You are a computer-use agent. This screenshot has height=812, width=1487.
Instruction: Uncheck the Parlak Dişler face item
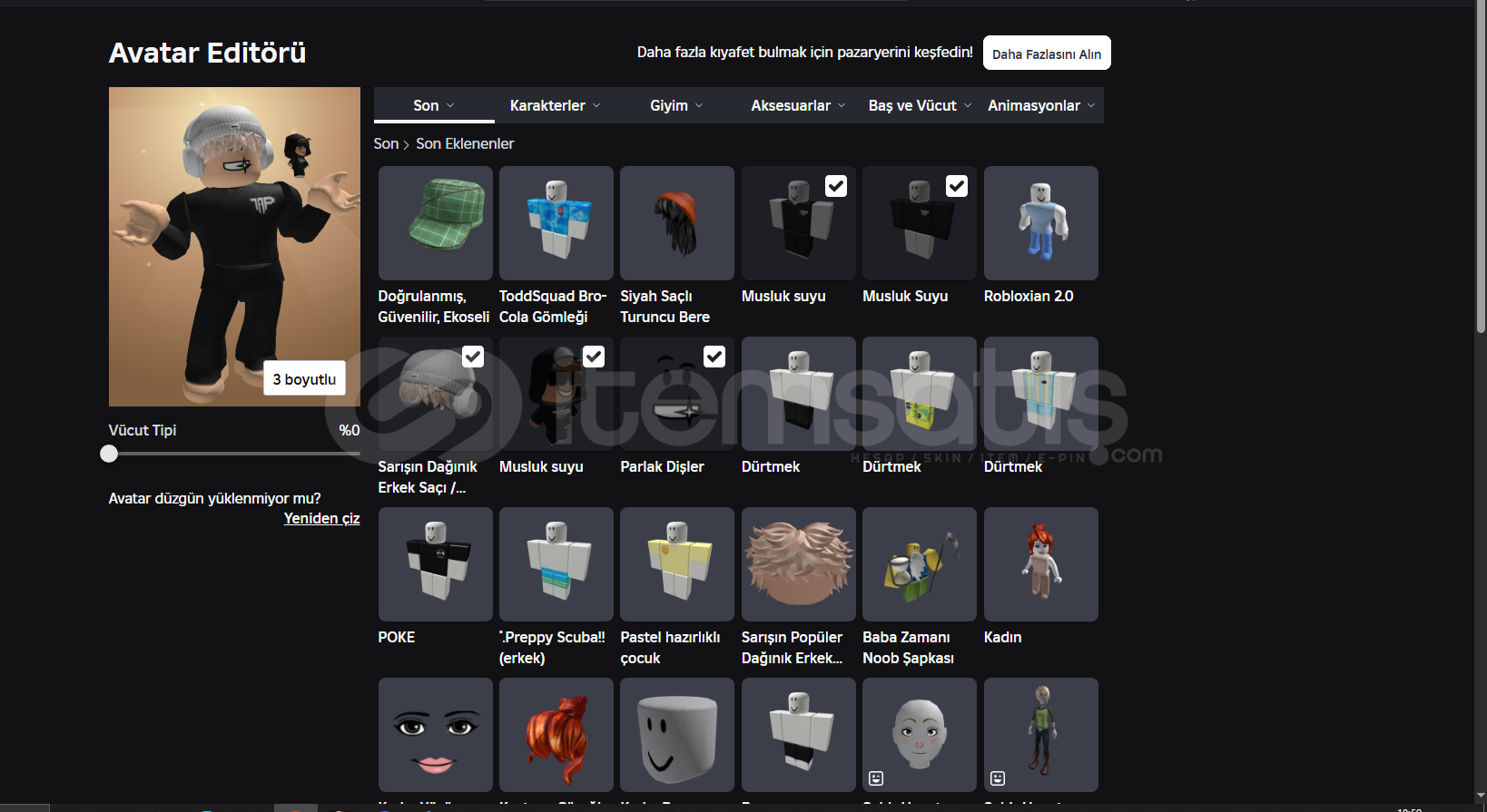point(714,357)
